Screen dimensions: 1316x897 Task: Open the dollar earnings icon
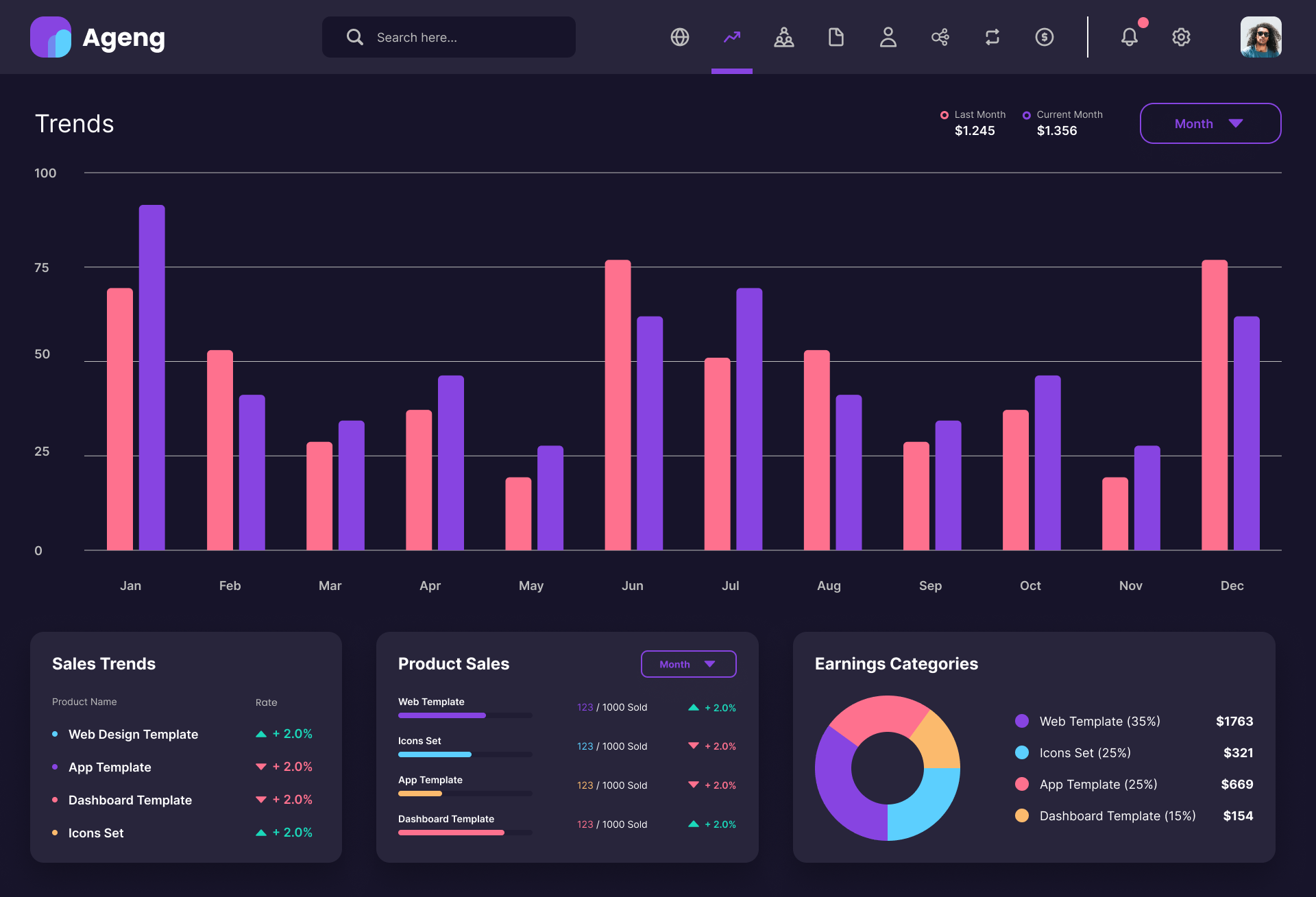(1045, 37)
